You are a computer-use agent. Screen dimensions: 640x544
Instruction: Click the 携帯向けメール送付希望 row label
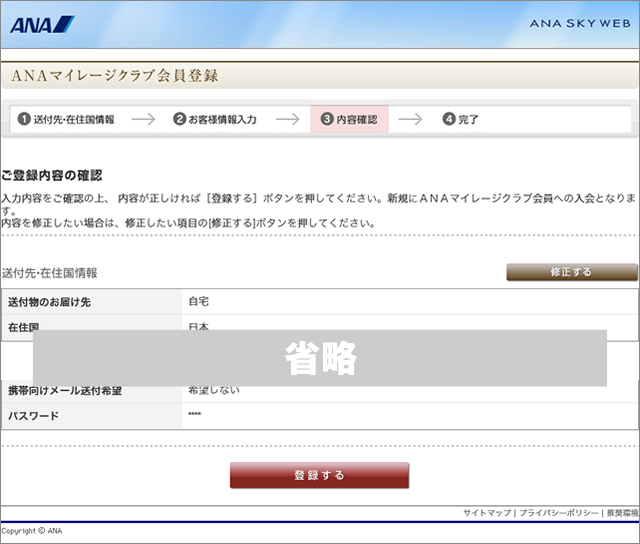coord(65,391)
